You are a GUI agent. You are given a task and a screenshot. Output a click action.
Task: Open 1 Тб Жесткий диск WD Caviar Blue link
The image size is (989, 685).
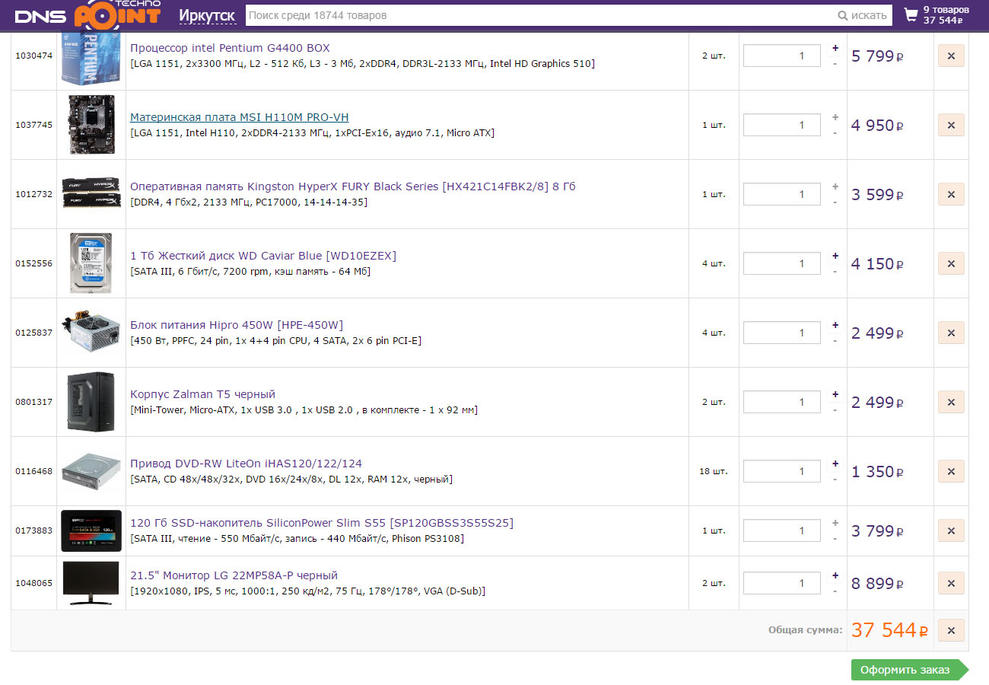click(263, 256)
